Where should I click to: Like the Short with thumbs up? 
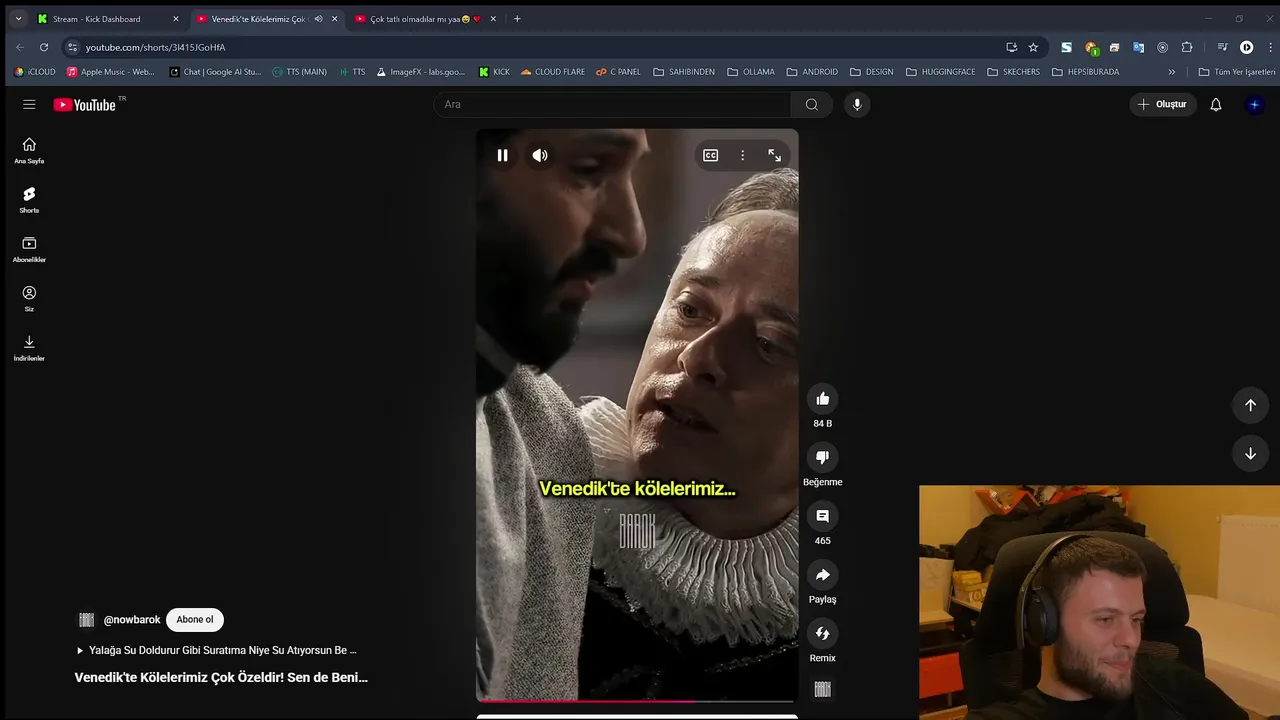(822, 399)
